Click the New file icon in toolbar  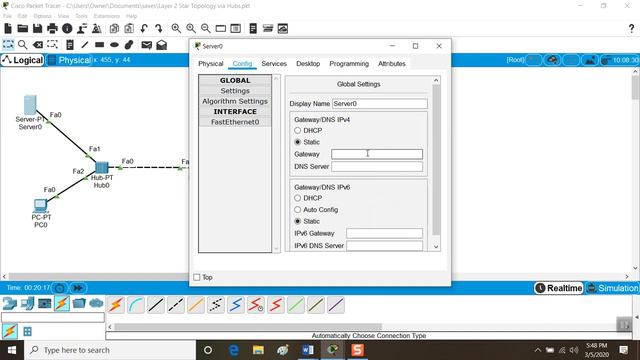(x=8, y=29)
